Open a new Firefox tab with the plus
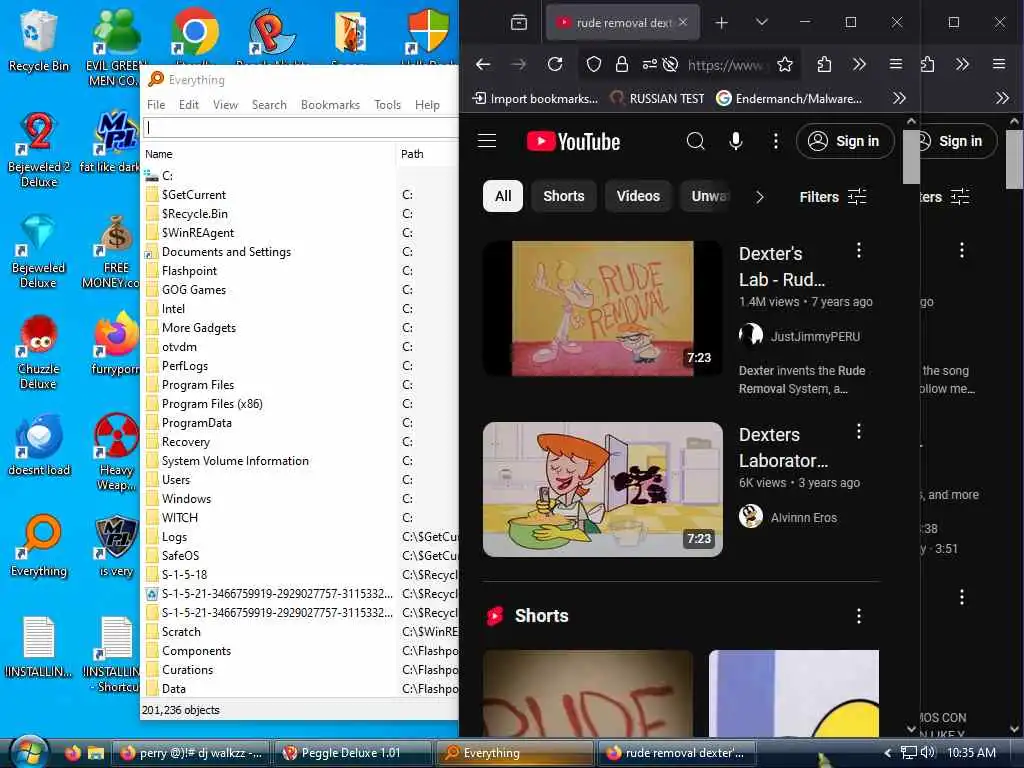The height and width of the screenshot is (768, 1024). [x=721, y=23]
